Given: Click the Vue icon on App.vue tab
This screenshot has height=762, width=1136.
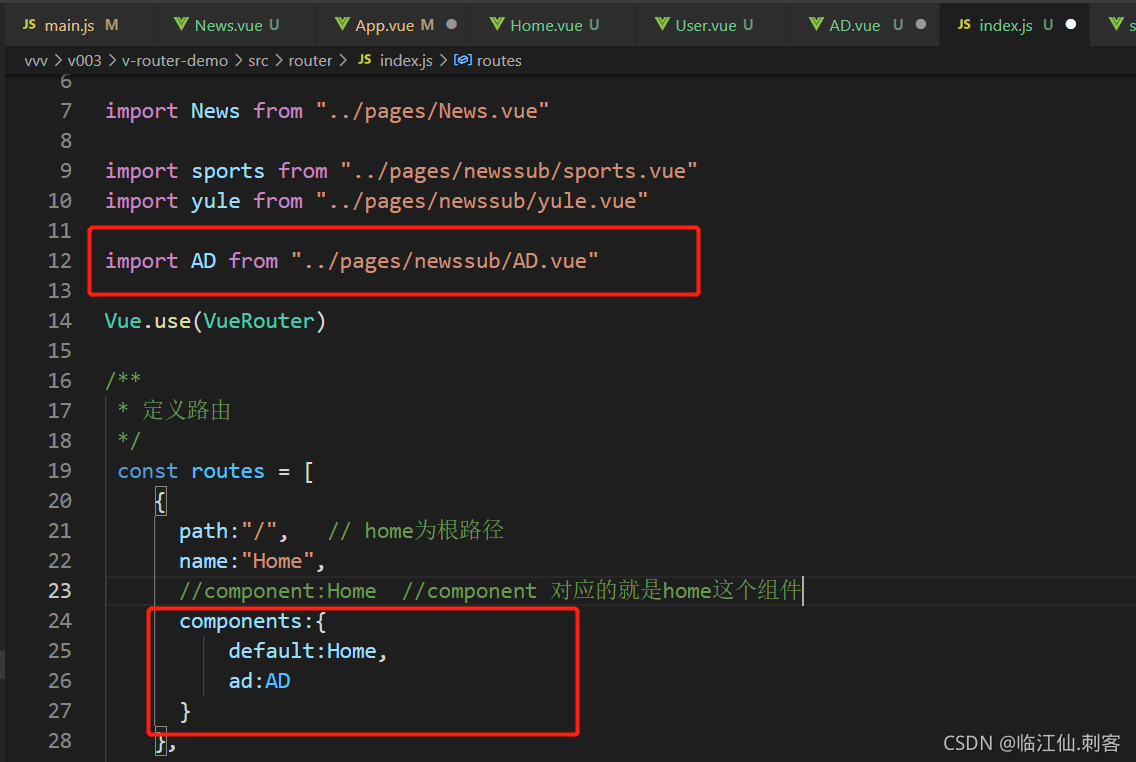Looking at the screenshot, I should tap(342, 25).
